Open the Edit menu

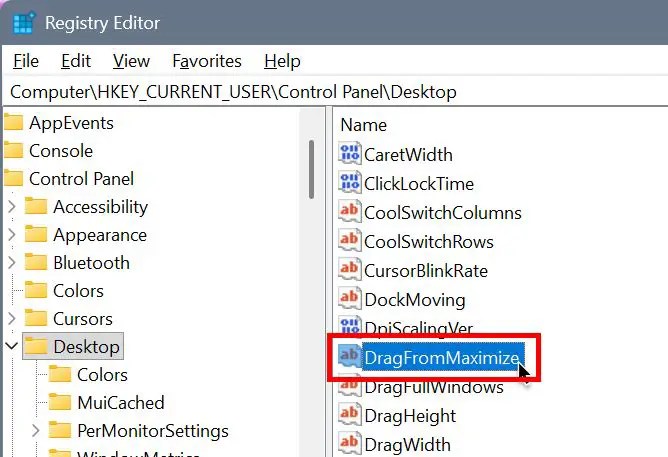coord(76,61)
